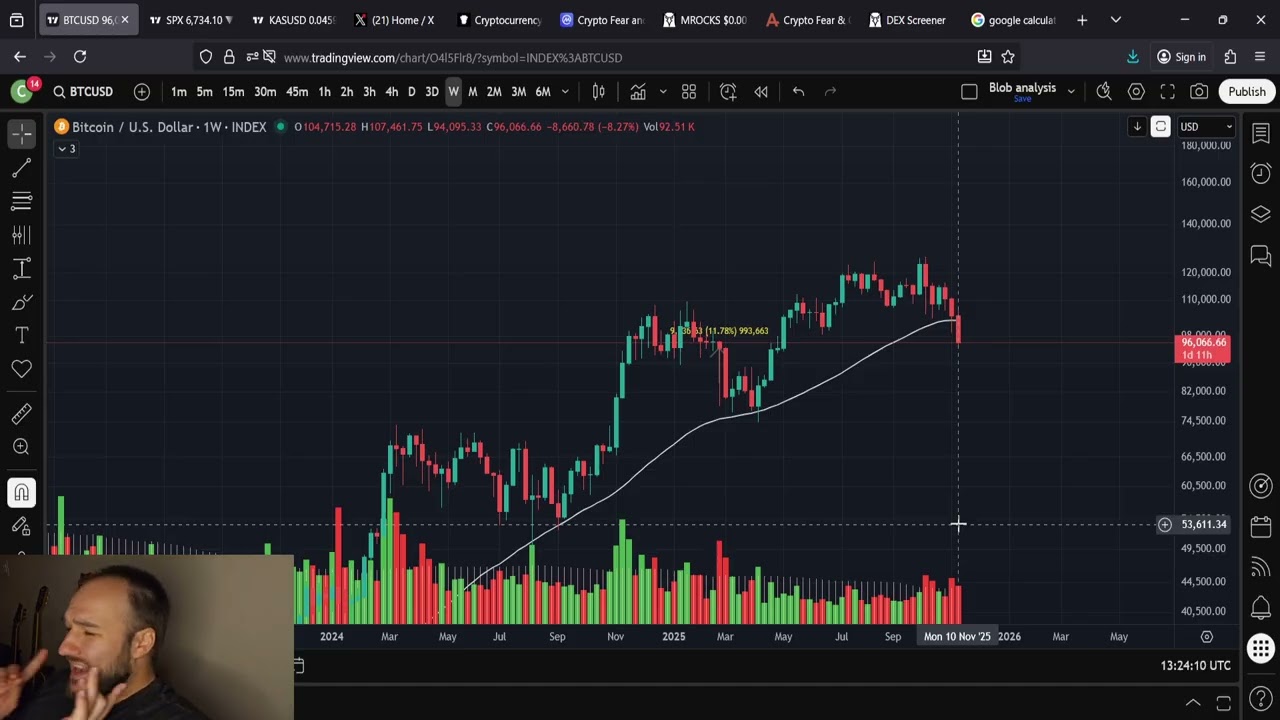Open the chats panel in right sidebar
The height and width of the screenshot is (720, 1280).
tap(1260, 256)
